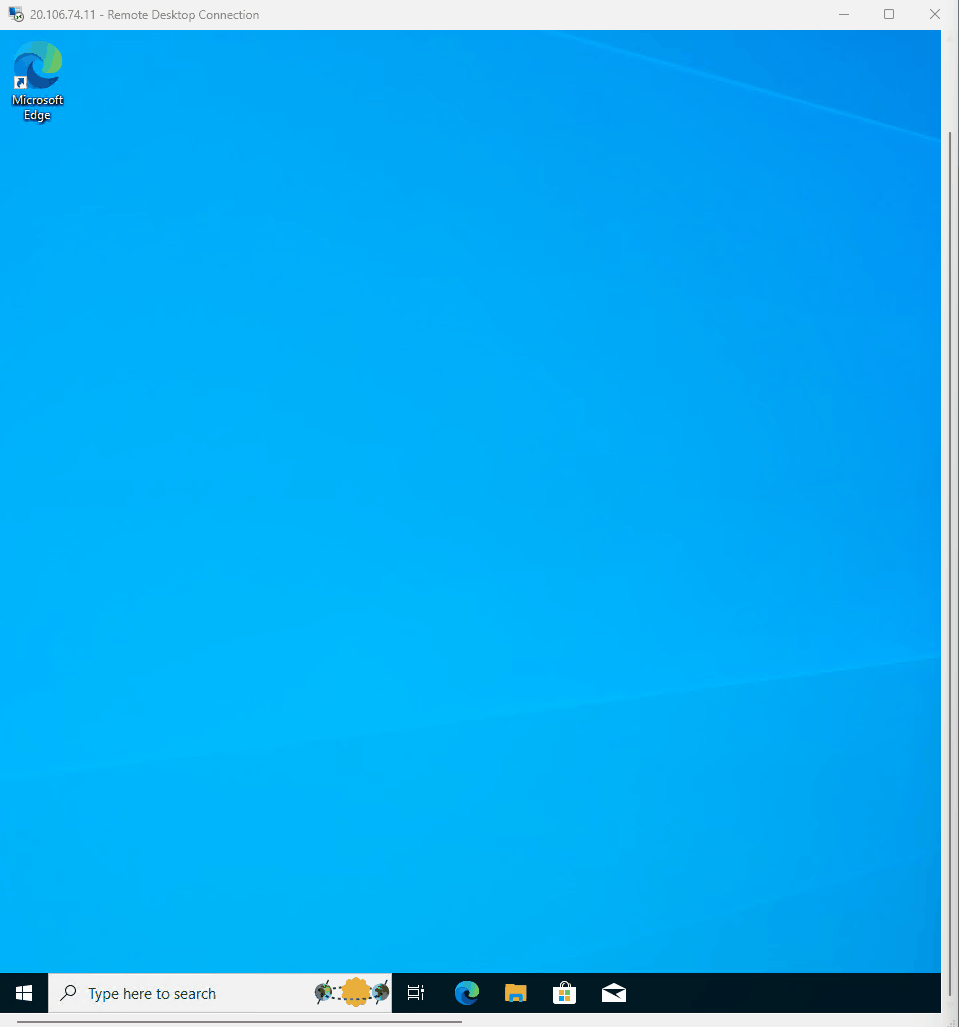This screenshot has width=959, height=1027.
Task: Minimize the Remote Desktop Connection window
Action: point(844,14)
